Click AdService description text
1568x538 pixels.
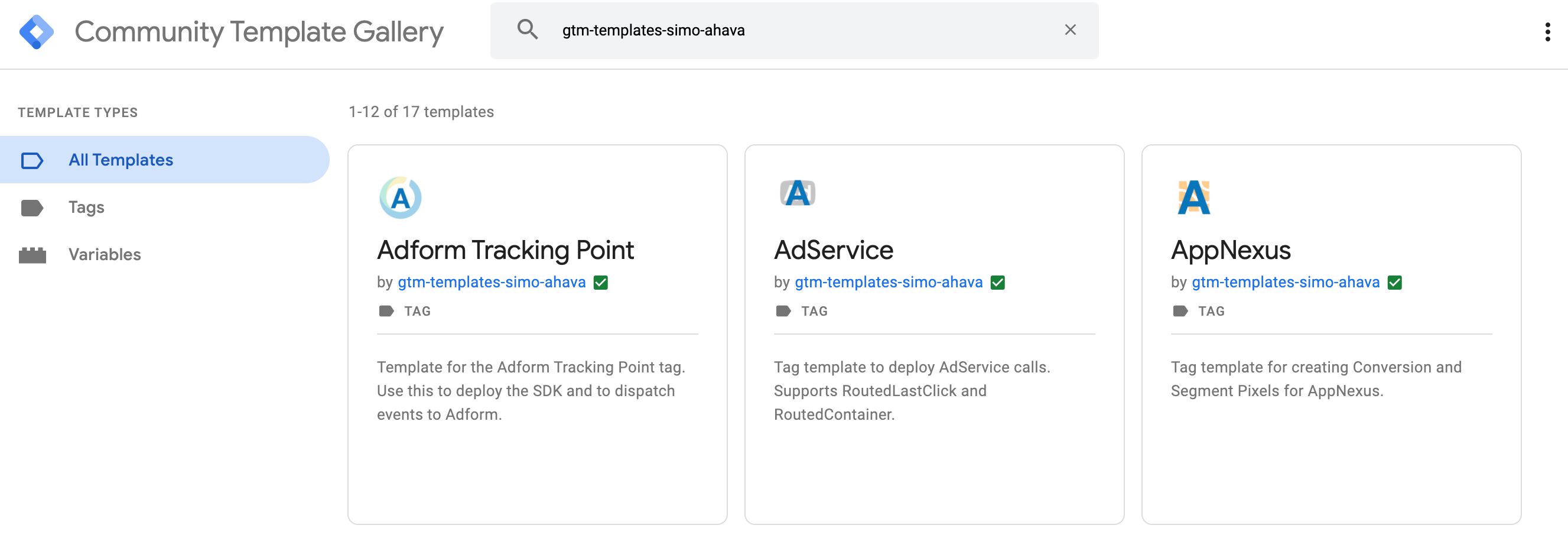click(x=912, y=391)
